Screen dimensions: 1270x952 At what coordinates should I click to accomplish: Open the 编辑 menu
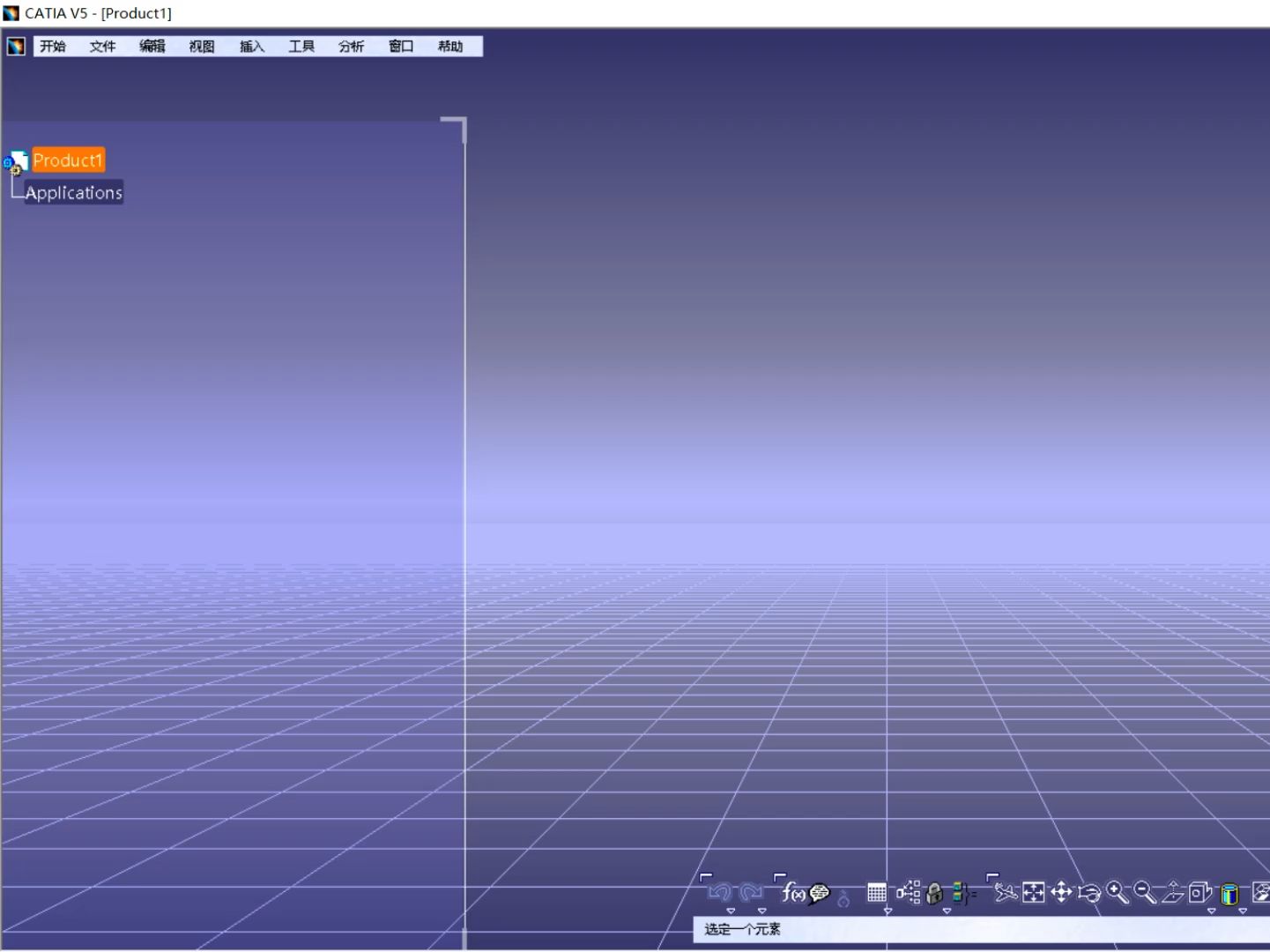[152, 46]
